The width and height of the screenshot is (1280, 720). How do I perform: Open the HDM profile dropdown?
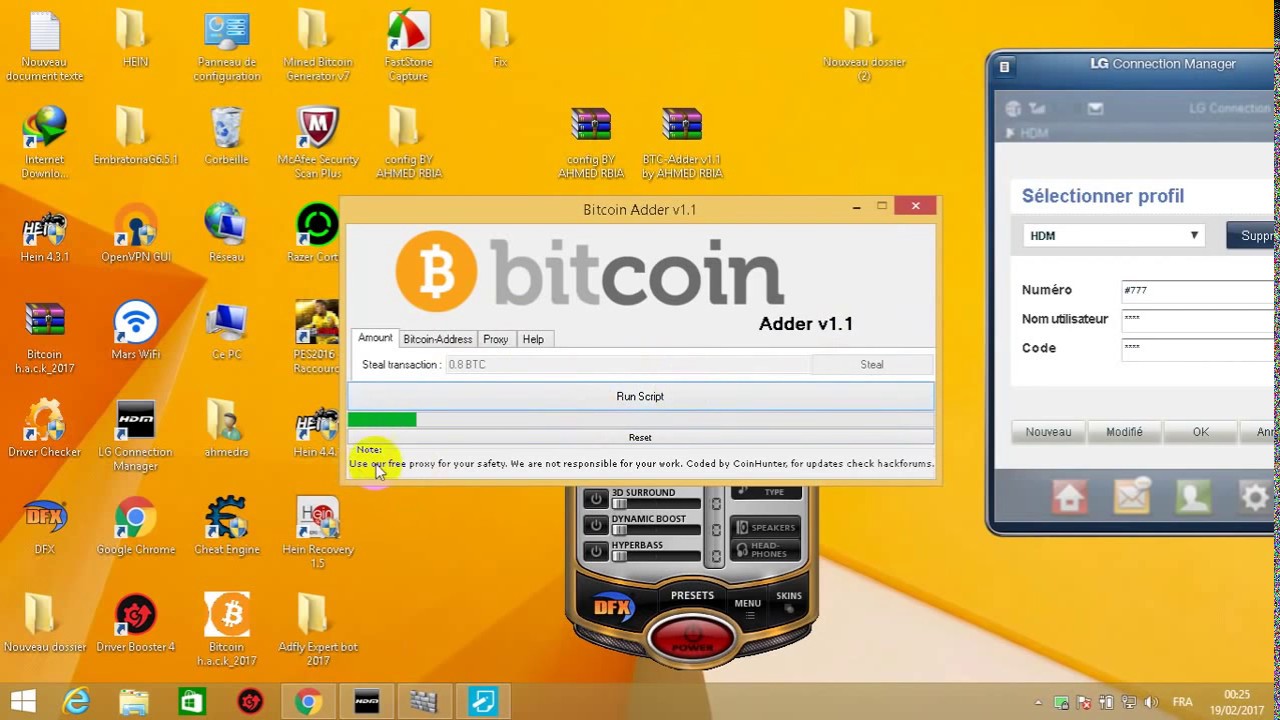pos(1193,235)
